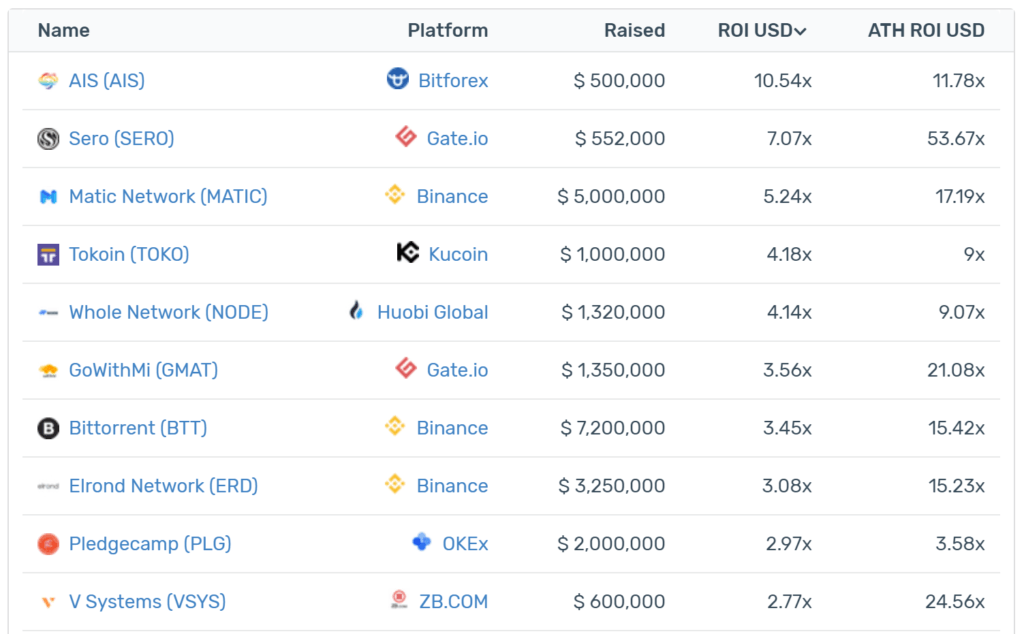Click the Matic Network blue logo
1024x634 pixels.
[48, 197]
